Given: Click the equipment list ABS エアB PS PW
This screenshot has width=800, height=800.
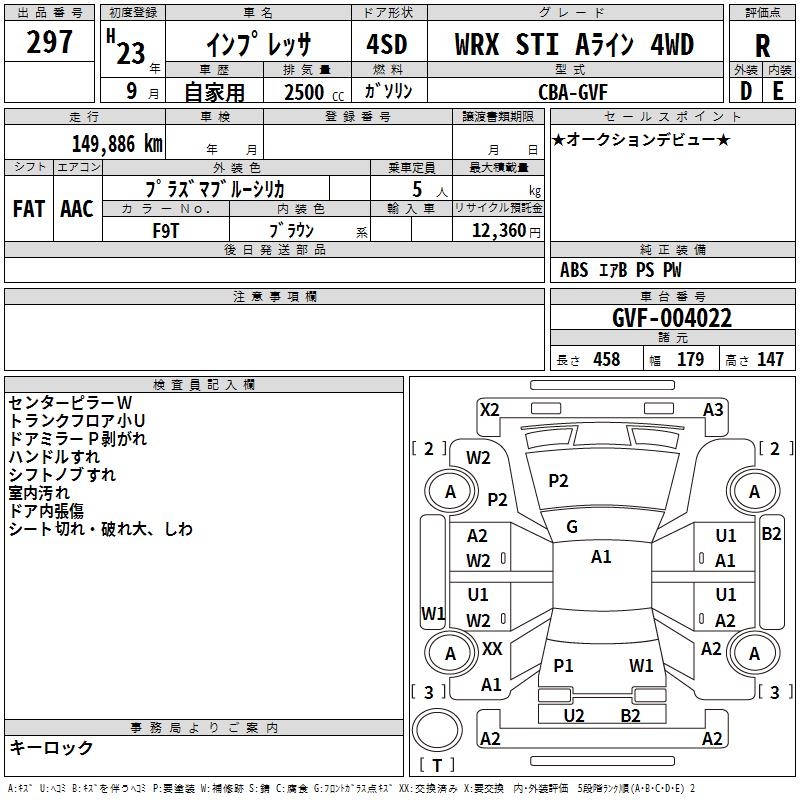Looking at the screenshot, I should coord(620,270).
